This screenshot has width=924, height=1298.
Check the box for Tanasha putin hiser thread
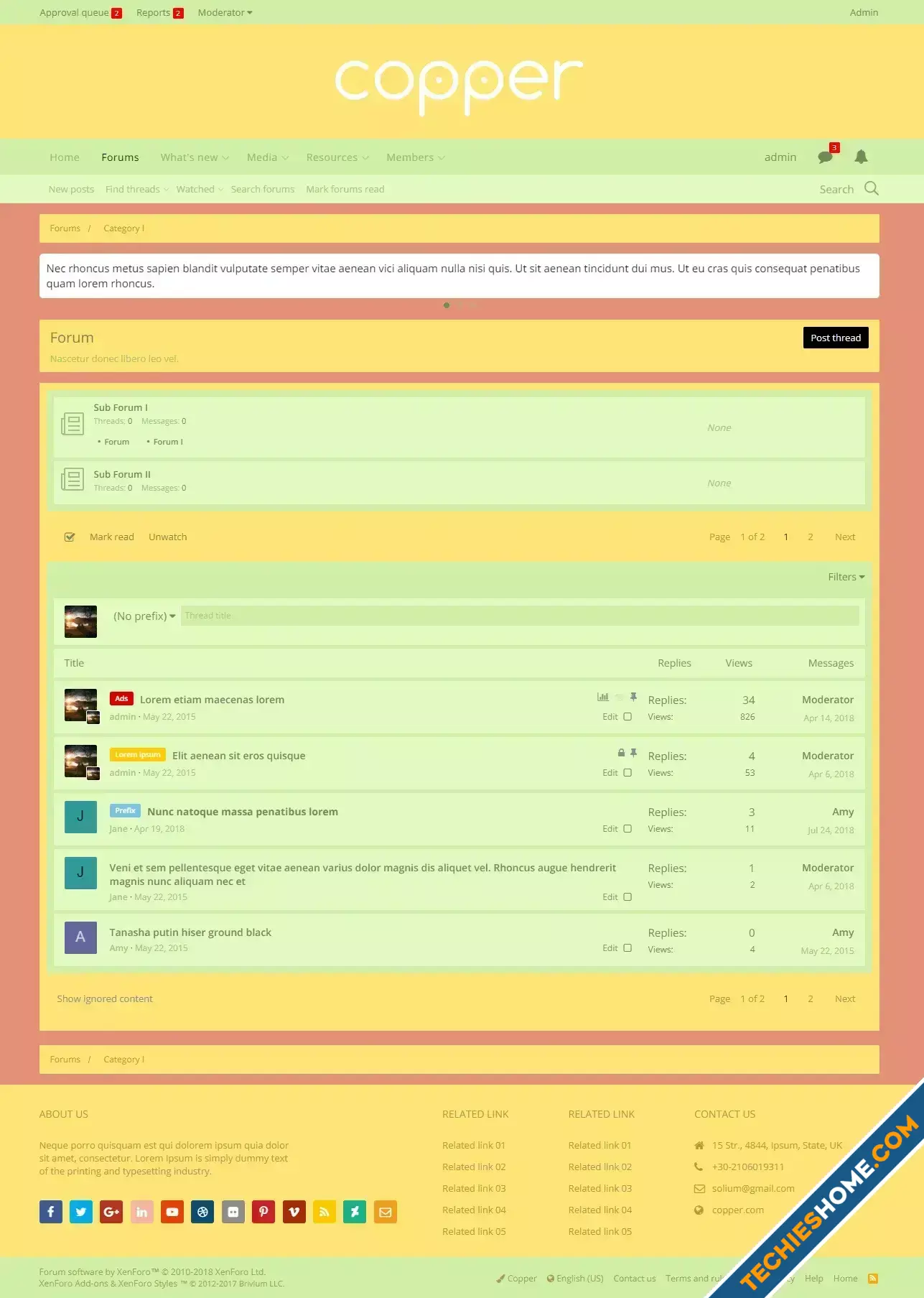[x=627, y=947]
